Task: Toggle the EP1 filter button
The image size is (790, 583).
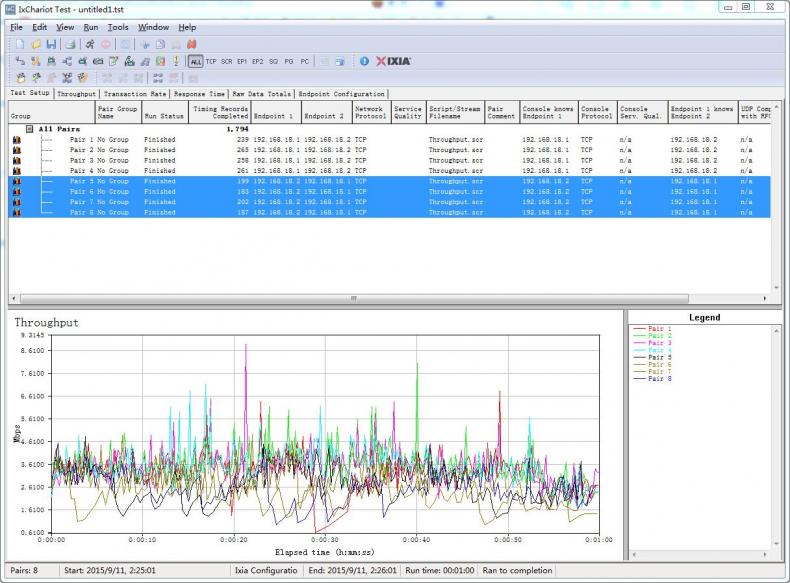Action: coord(242,61)
